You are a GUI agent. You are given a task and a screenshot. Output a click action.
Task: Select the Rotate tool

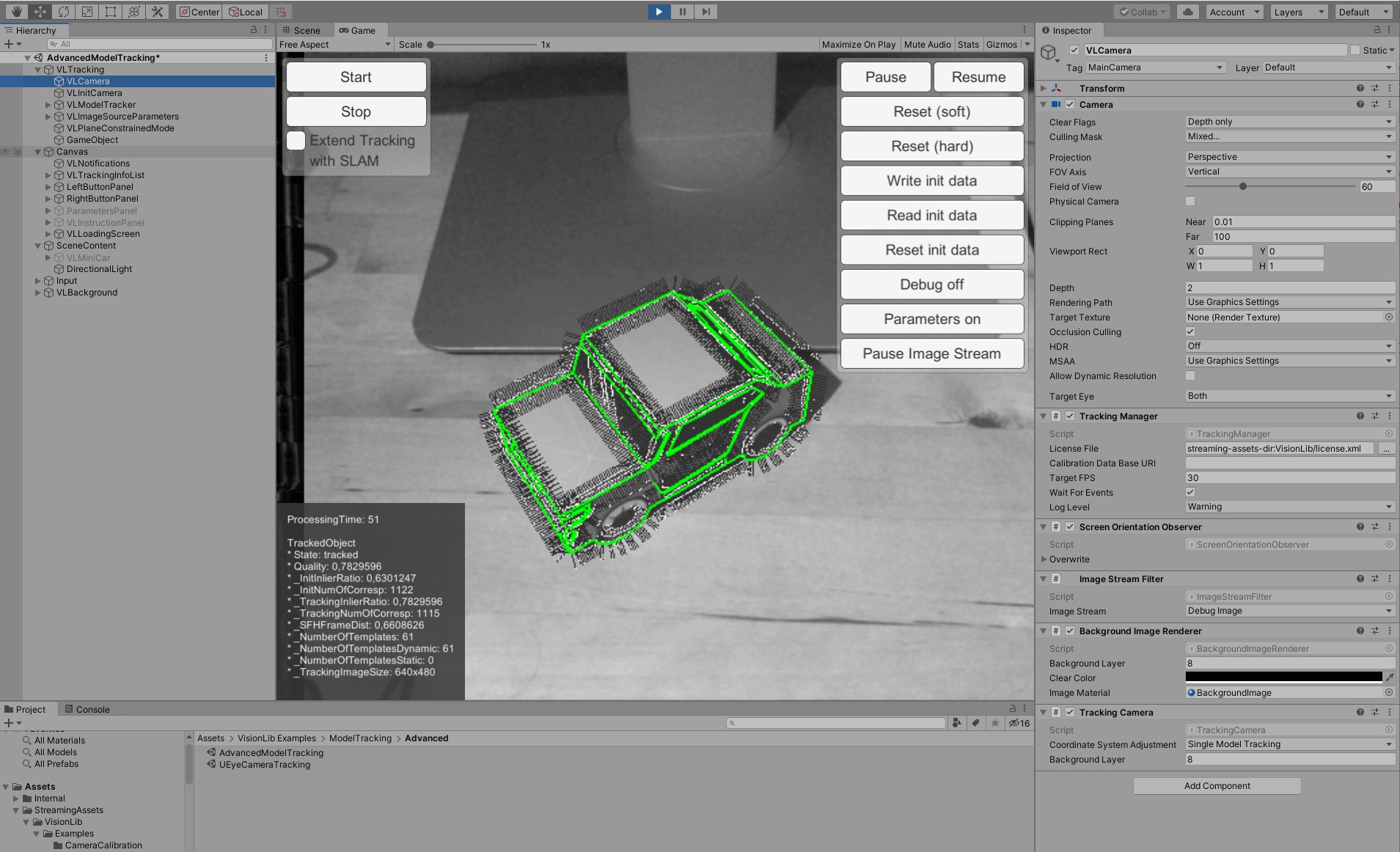pos(63,12)
